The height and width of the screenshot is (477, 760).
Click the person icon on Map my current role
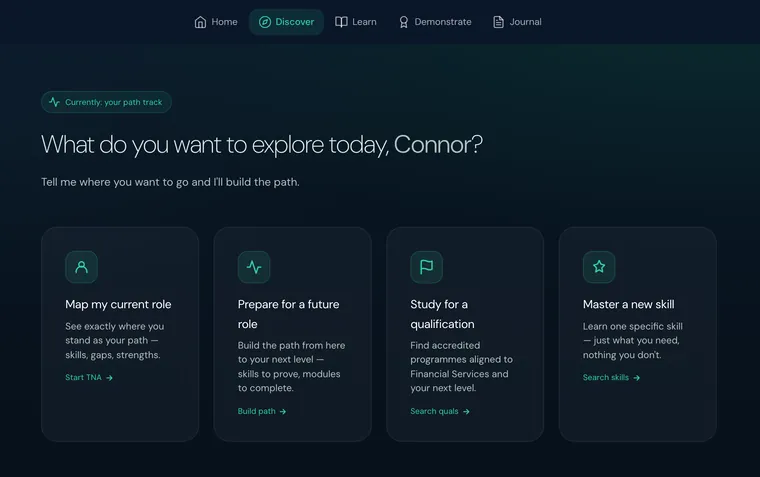point(81,267)
